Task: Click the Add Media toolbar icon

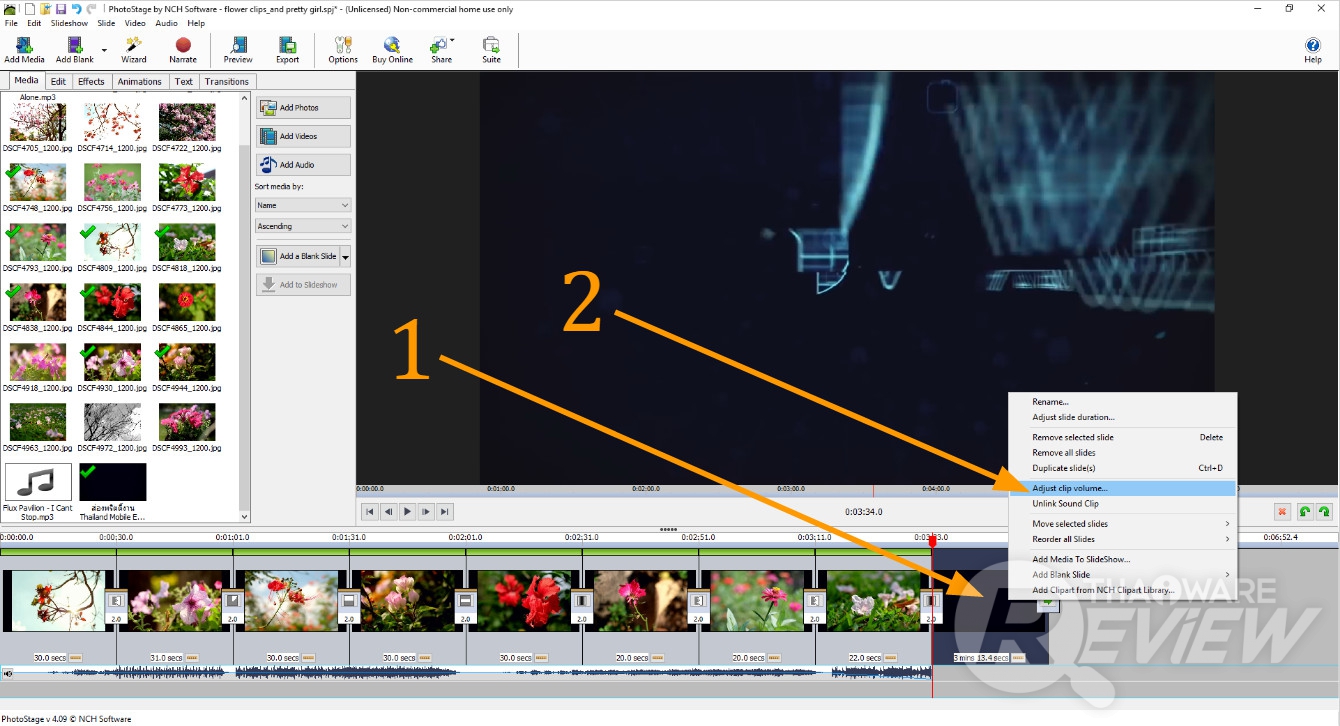Action: coord(24,50)
